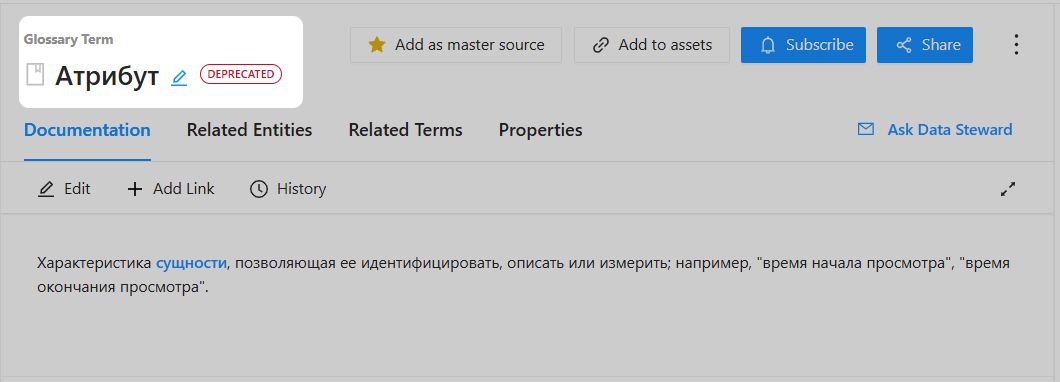Open the three-dot more options menu
Image resolution: width=1060 pixels, height=382 pixels.
point(1016,45)
